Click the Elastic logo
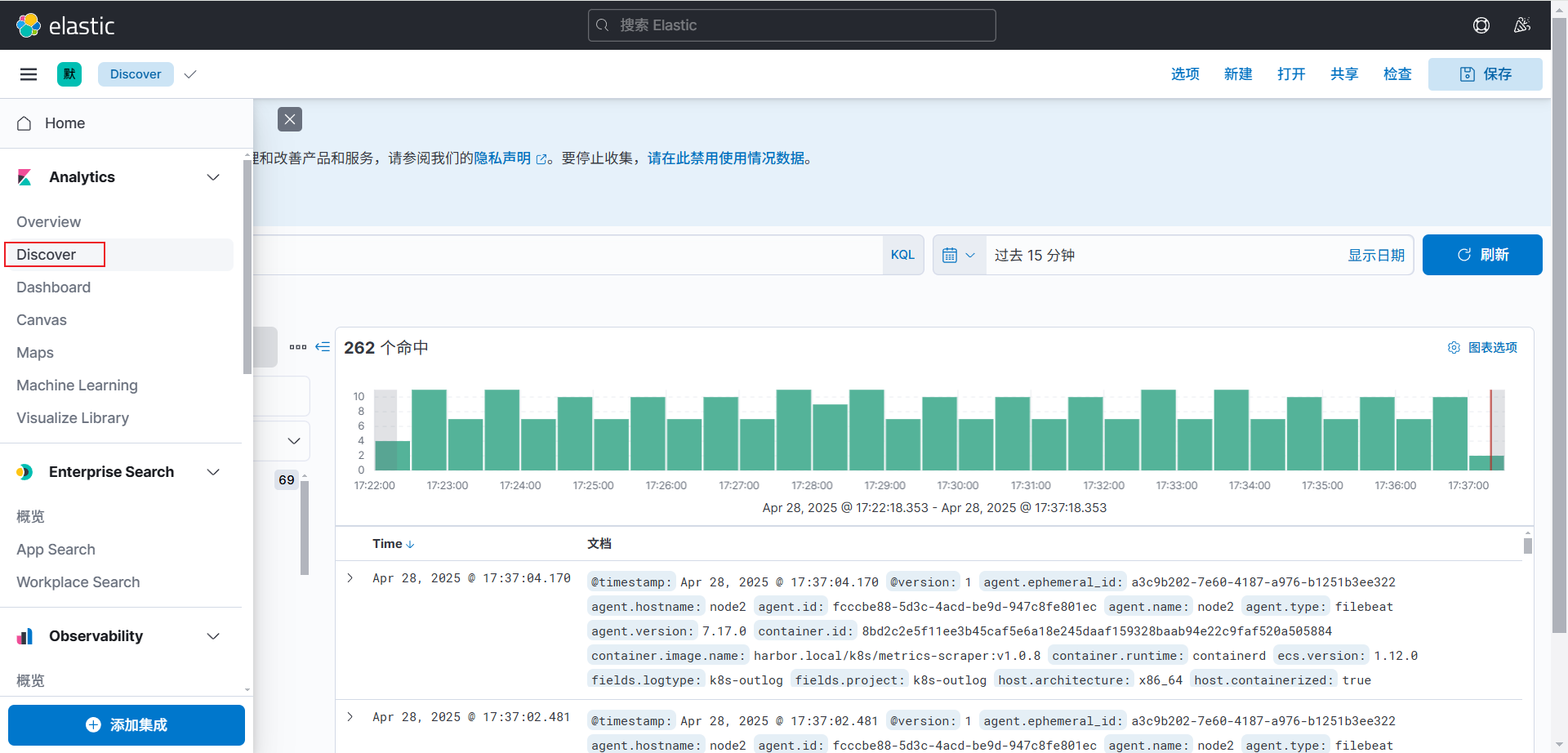1568x753 pixels. click(x=65, y=25)
